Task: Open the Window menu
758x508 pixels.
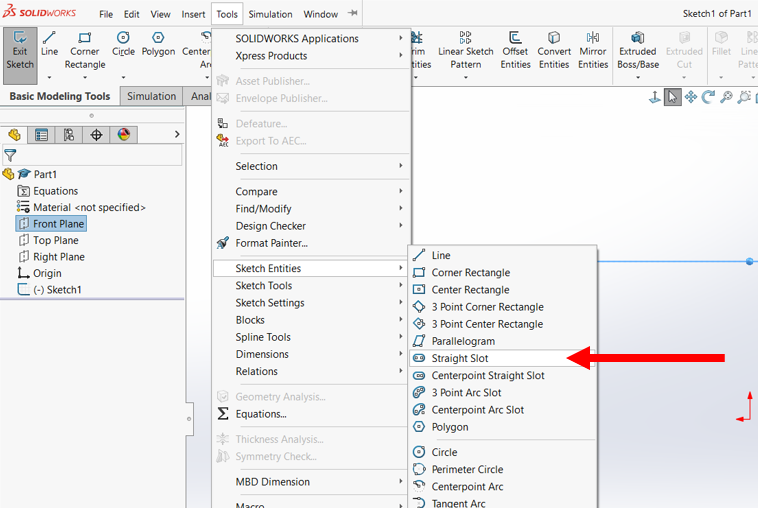Action: click(x=320, y=15)
